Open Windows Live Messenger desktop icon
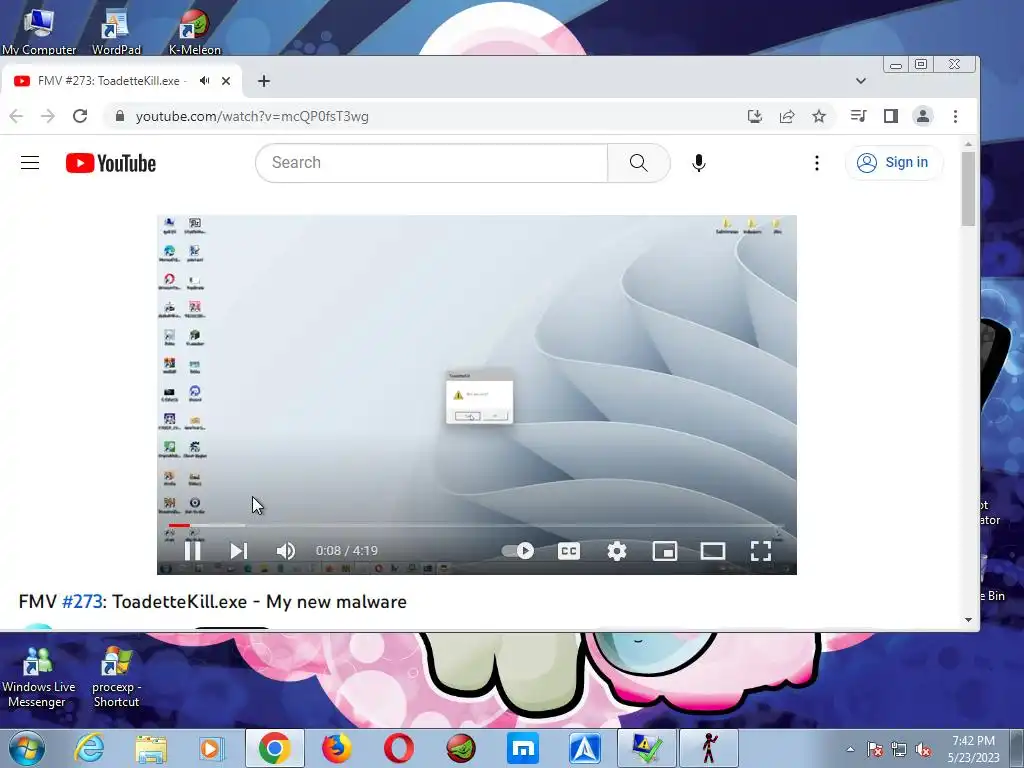This screenshot has width=1024, height=768. [x=38, y=677]
